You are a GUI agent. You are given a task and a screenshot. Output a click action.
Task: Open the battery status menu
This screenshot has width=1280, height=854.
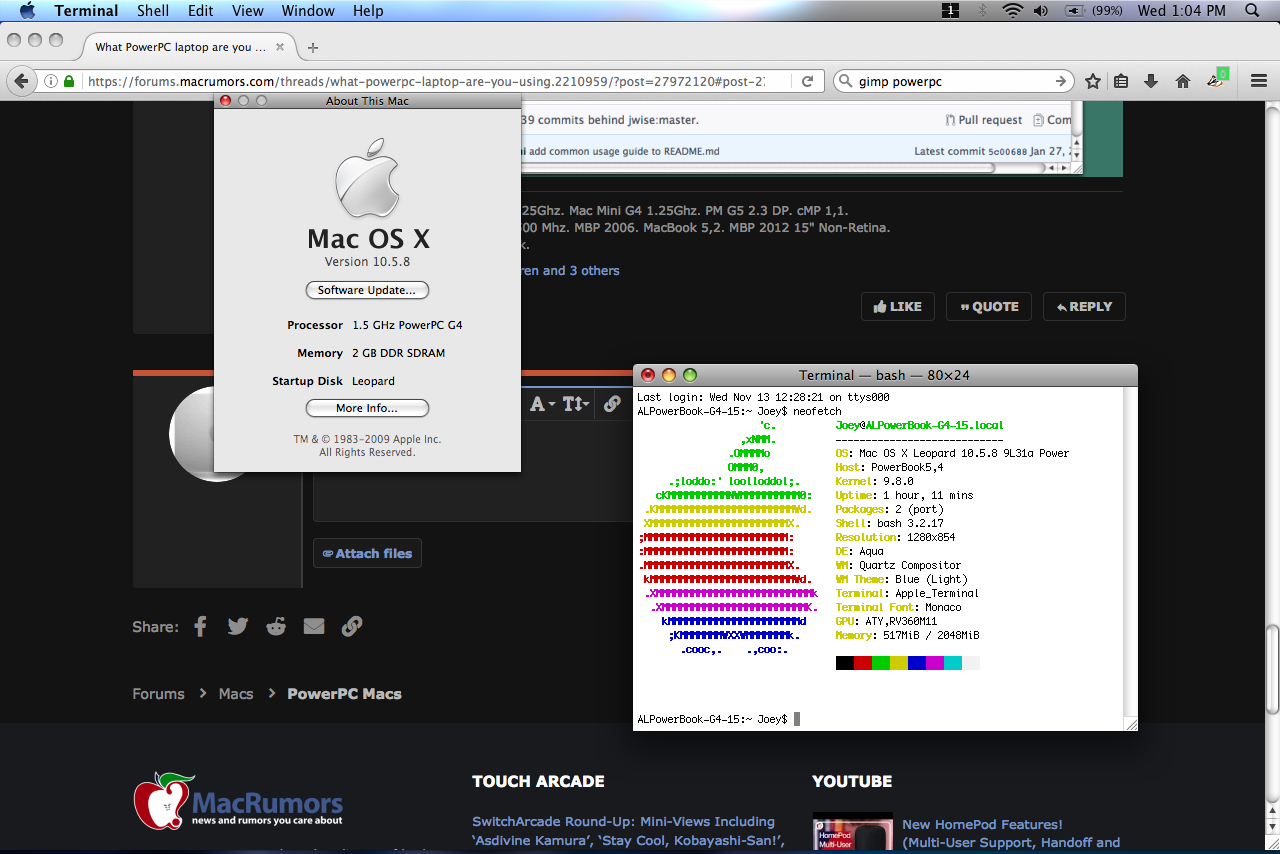1076,11
